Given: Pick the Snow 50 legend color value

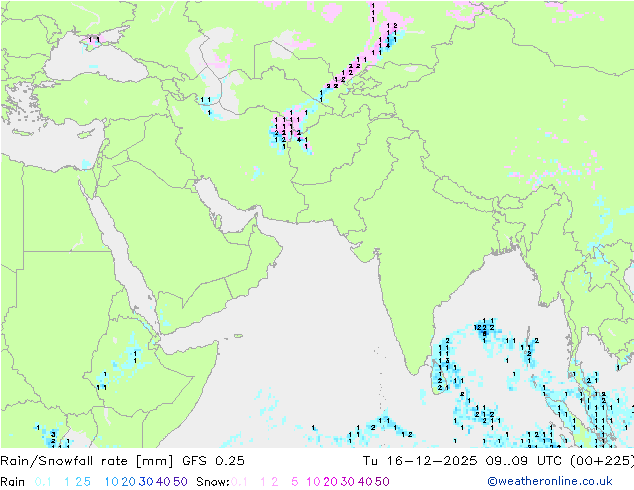Looking at the screenshot, I should tap(383, 482).
